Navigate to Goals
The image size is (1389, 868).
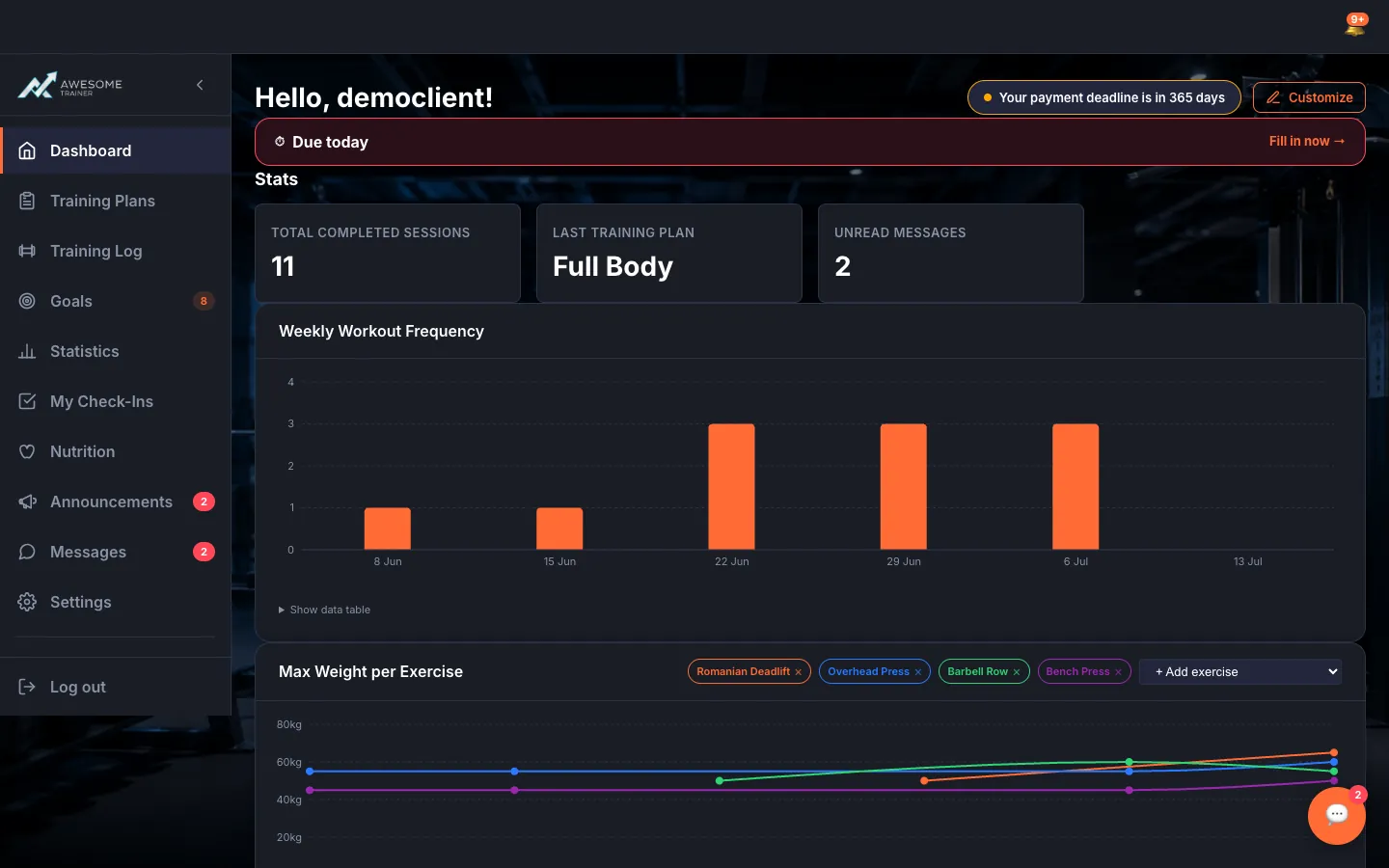(x=116, y=301)
